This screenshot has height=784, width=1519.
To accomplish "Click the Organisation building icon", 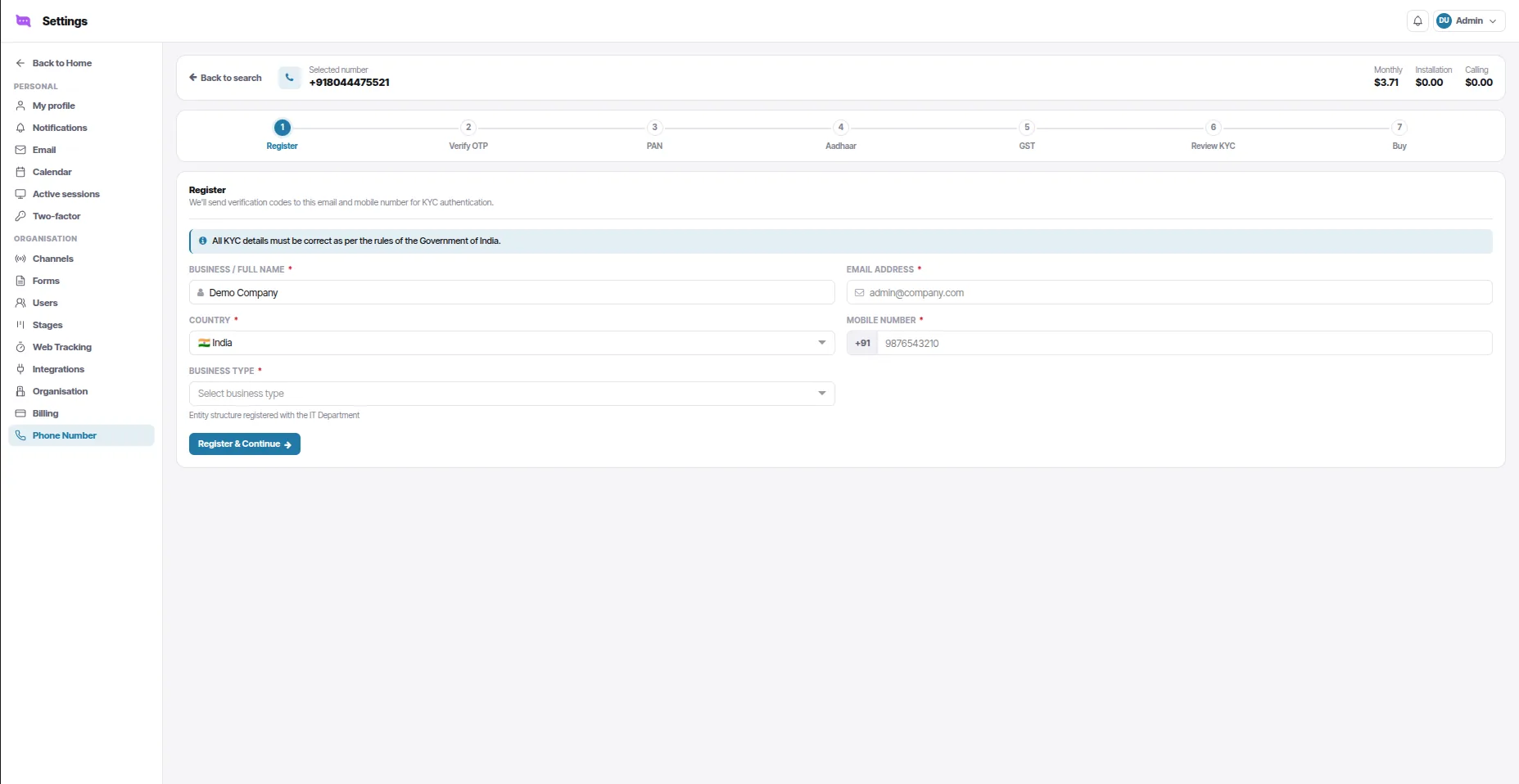I will tap(20, 391).
